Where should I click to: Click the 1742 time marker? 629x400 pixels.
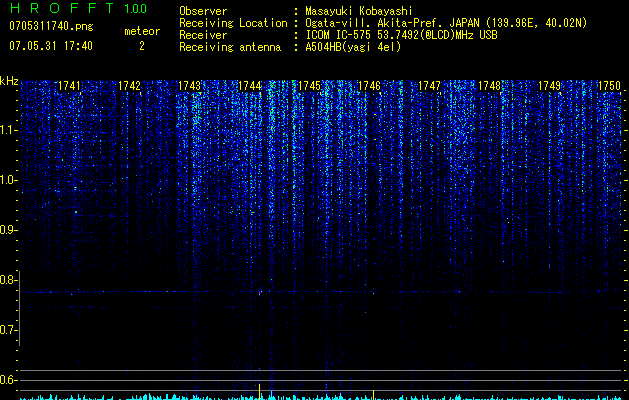point(130,86)
